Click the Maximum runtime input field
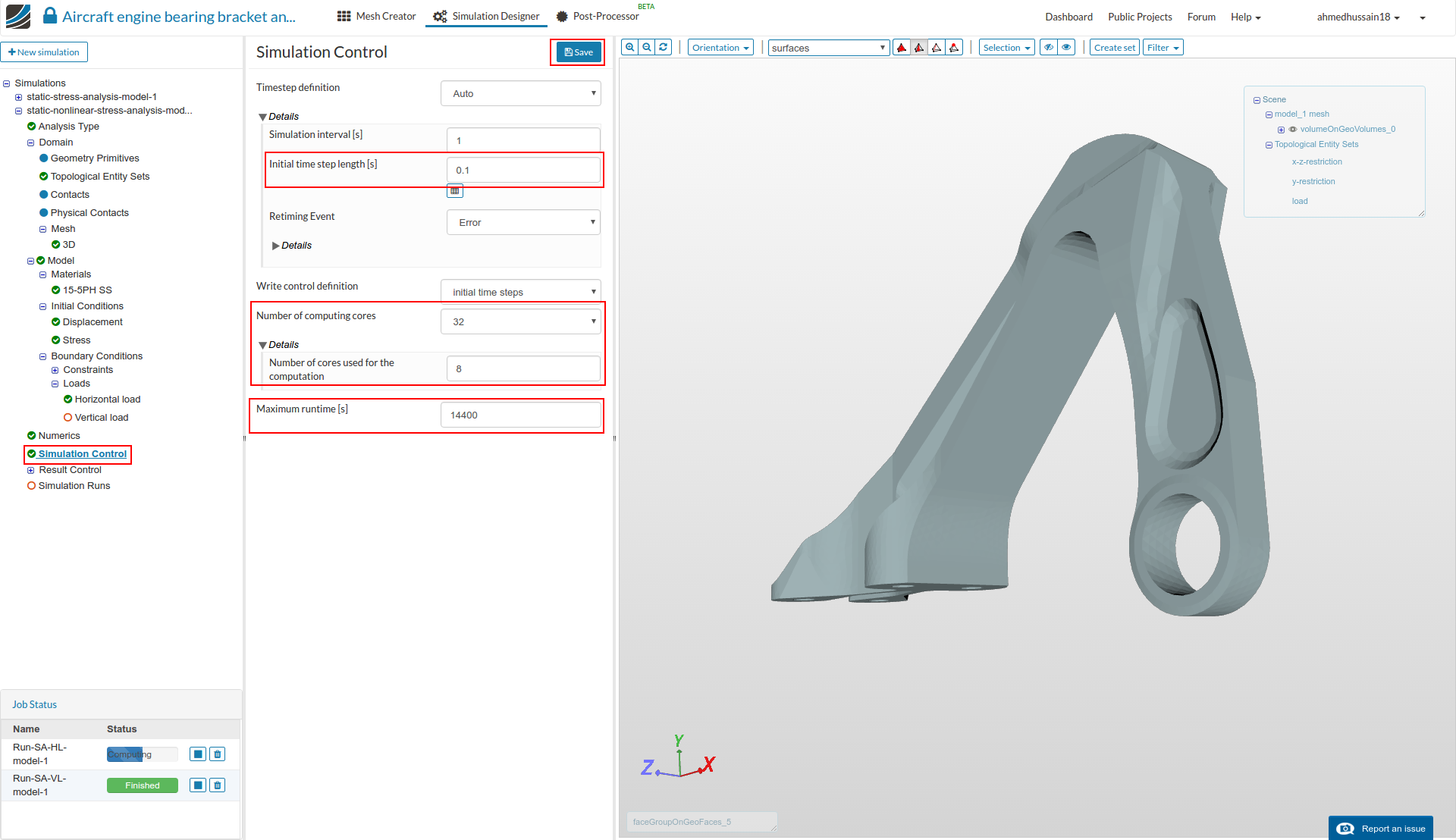The image size is (1456, 840). (x=521, y=415)
